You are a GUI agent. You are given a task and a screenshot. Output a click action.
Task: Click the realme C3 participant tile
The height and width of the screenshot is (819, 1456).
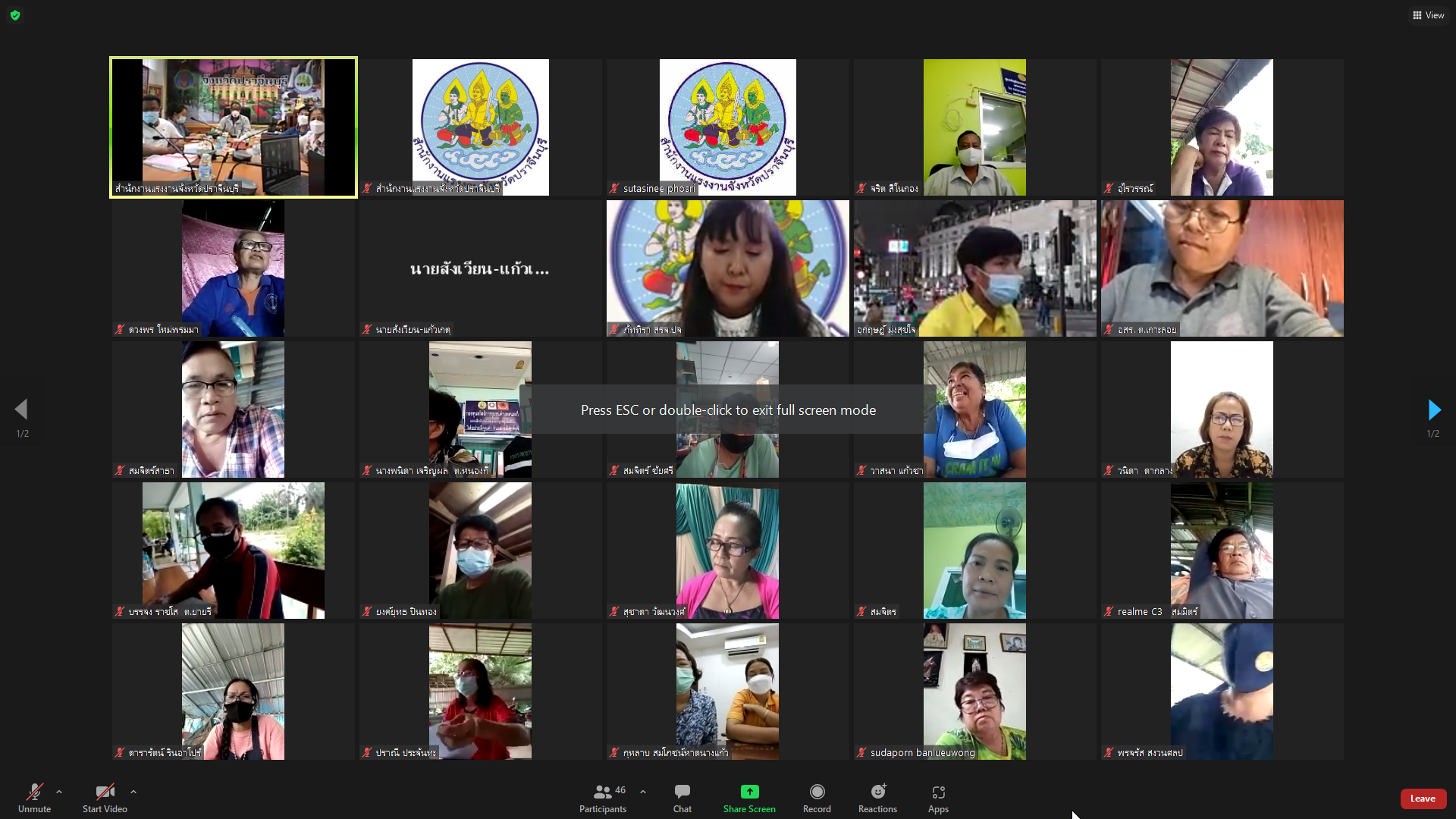pos(1222,551)
